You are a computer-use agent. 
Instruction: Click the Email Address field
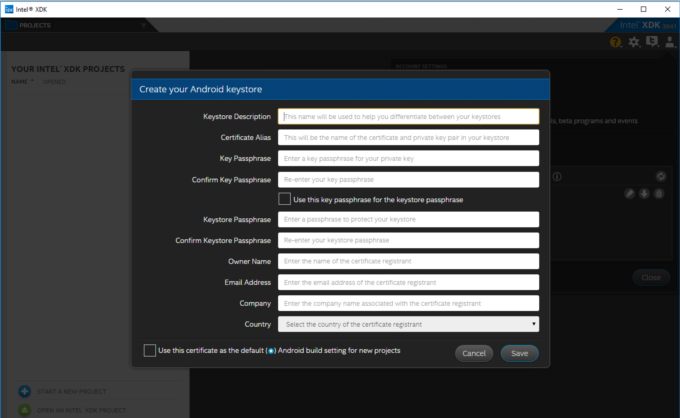tap(409, 282)
